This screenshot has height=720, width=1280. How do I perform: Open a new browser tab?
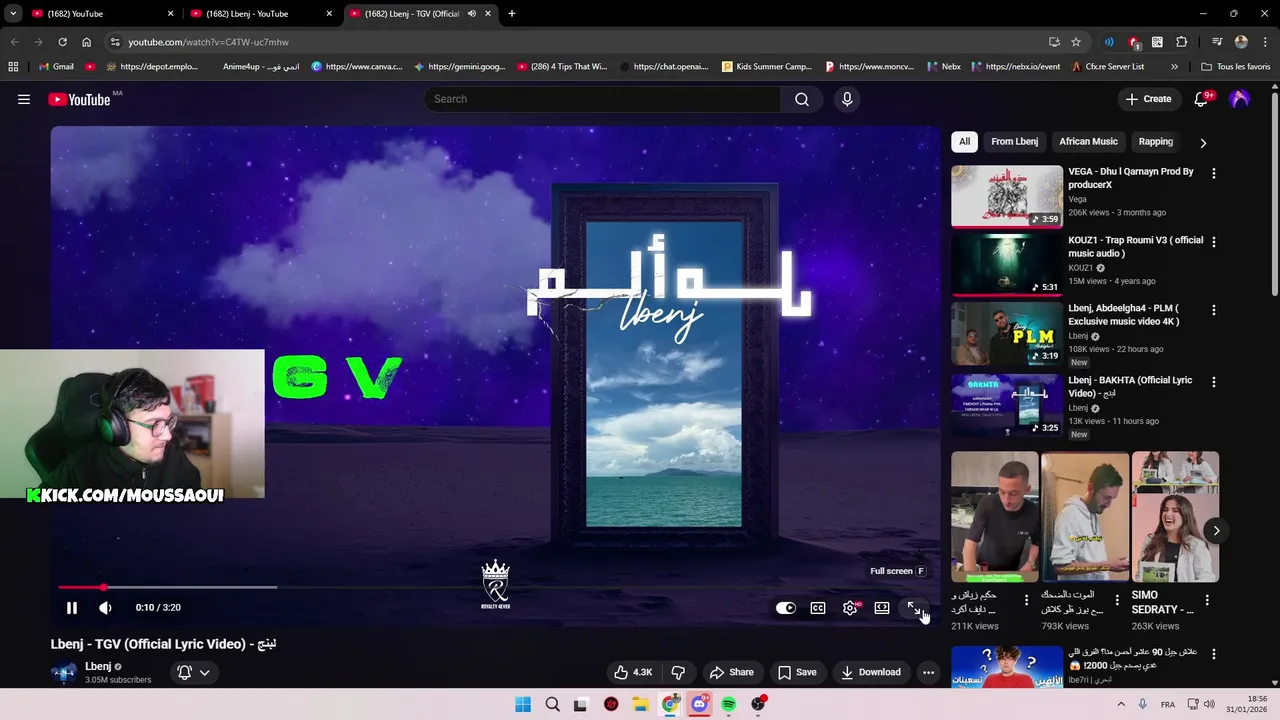(512, 14)
